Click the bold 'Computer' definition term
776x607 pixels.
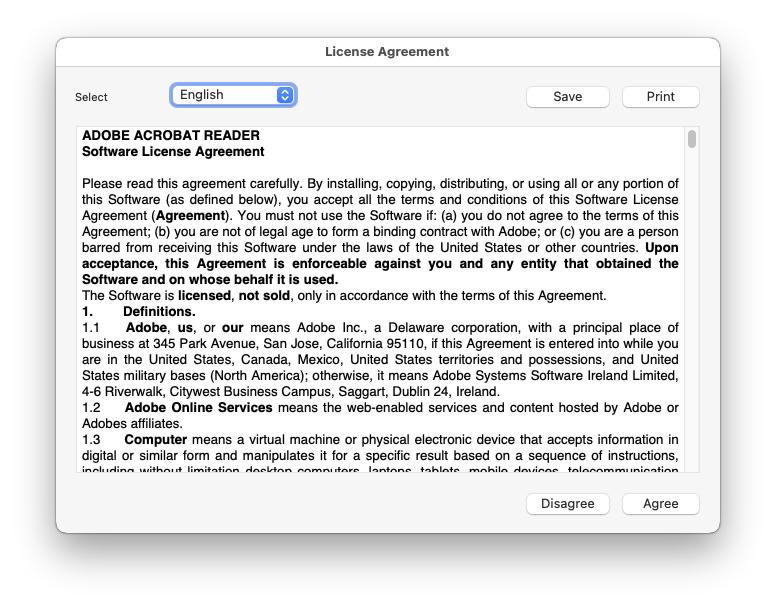click(155, 440)
